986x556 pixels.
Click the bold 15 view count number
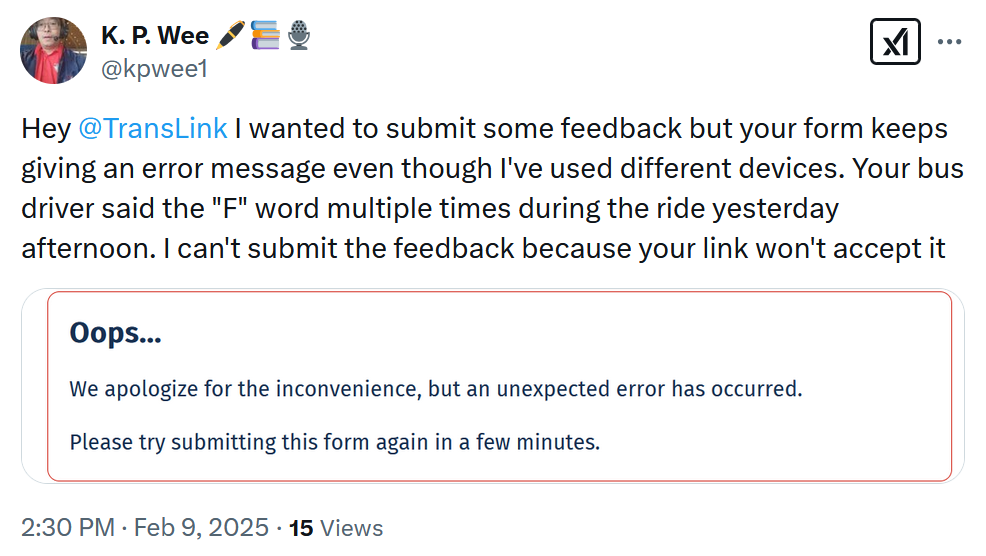(301, 527)
